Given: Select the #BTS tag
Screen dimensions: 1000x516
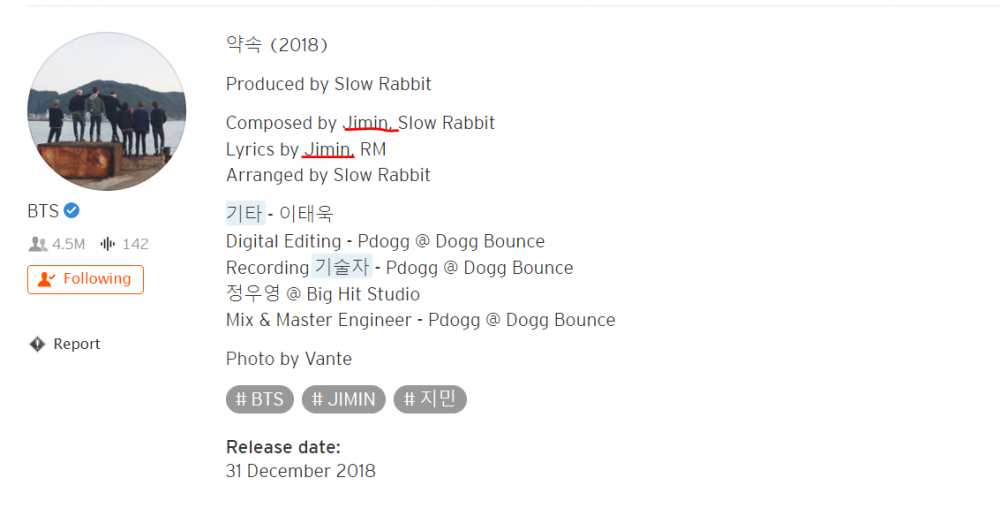Looking at the screenshot, I should 260,399.
